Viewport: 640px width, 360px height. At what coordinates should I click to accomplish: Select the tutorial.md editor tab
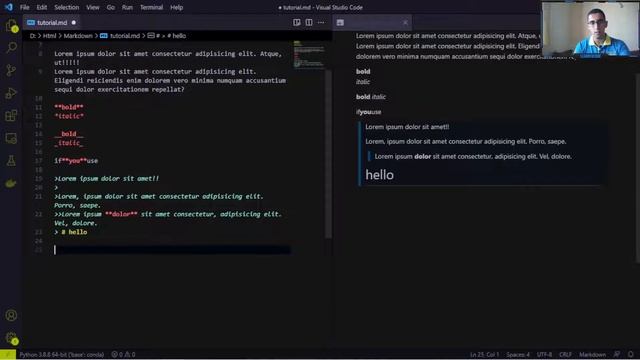(51, 22)
